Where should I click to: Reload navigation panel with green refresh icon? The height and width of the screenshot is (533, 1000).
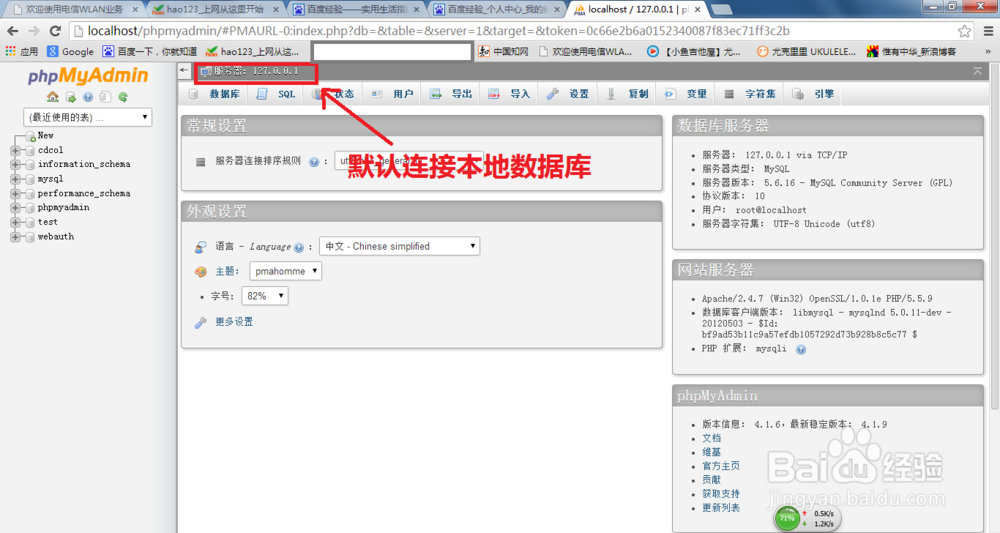pos(123,97)
